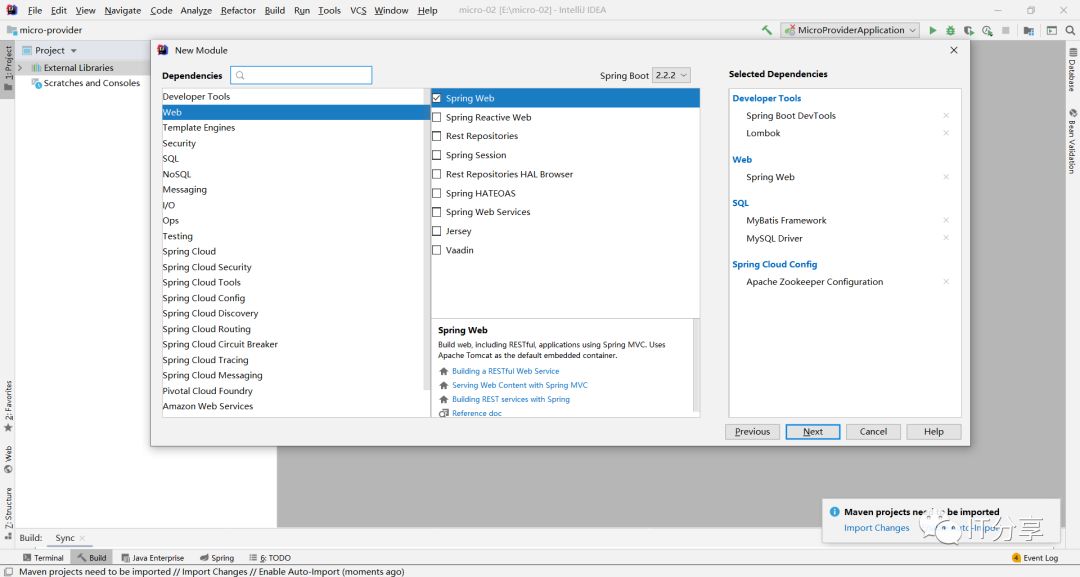1080x577 pixels.
Task: Enable the Spring HATEOAS checkbox
Action: pos(437,193)
